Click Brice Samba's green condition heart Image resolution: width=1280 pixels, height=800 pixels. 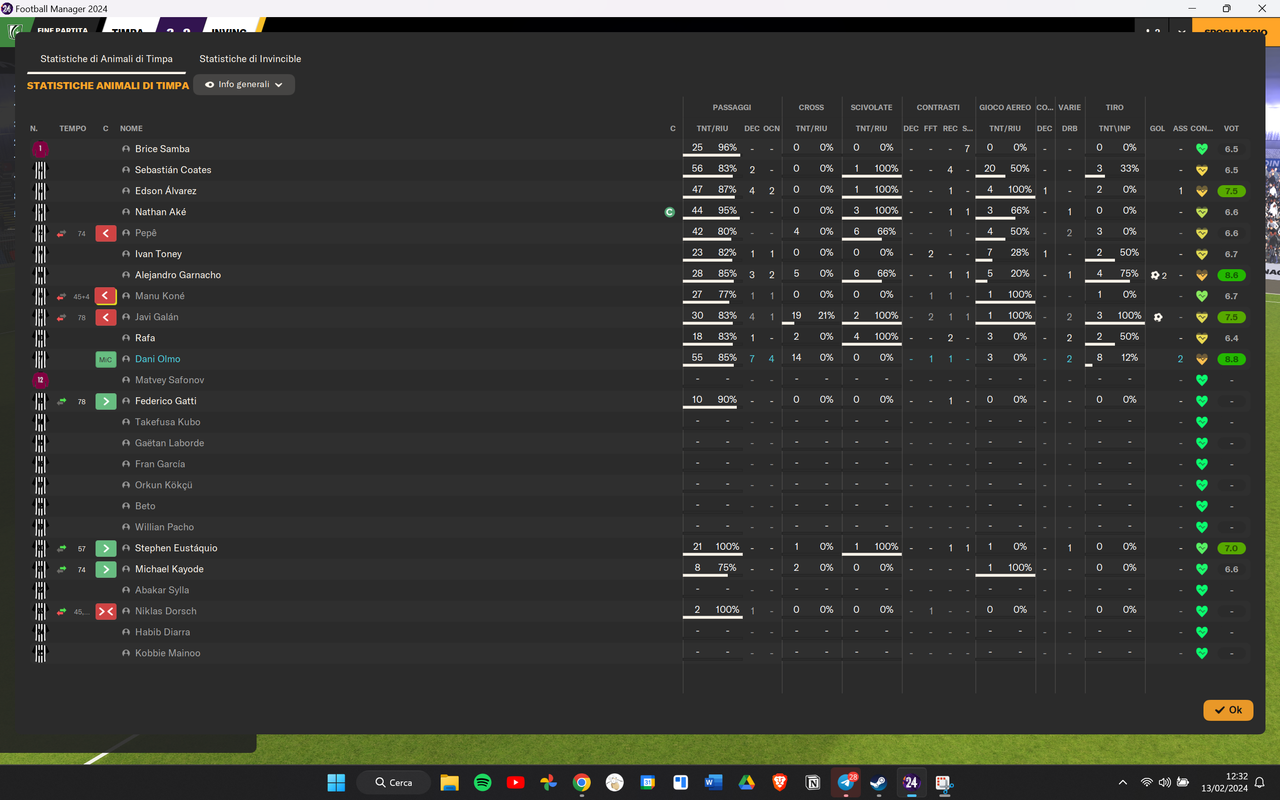pos(1202,149)
